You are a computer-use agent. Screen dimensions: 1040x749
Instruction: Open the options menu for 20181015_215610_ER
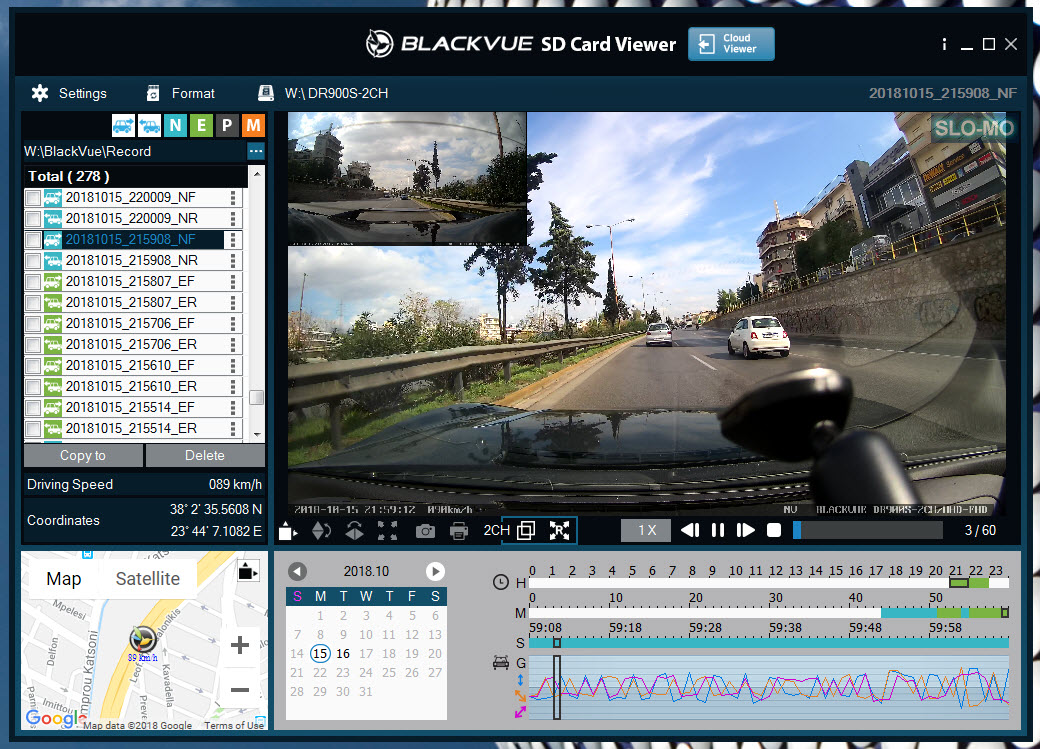pyautogui.click(x=233, y=387)
